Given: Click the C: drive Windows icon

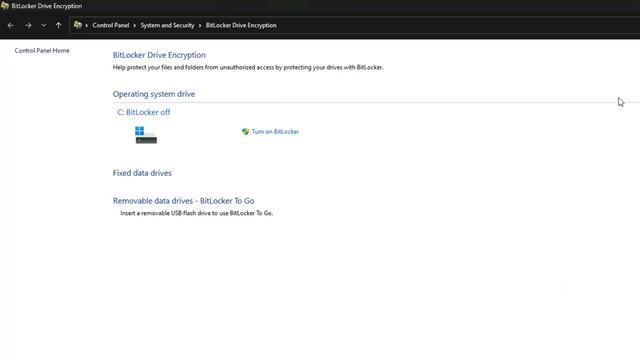Looking at the screenshot, I should (x=146, y=135).
